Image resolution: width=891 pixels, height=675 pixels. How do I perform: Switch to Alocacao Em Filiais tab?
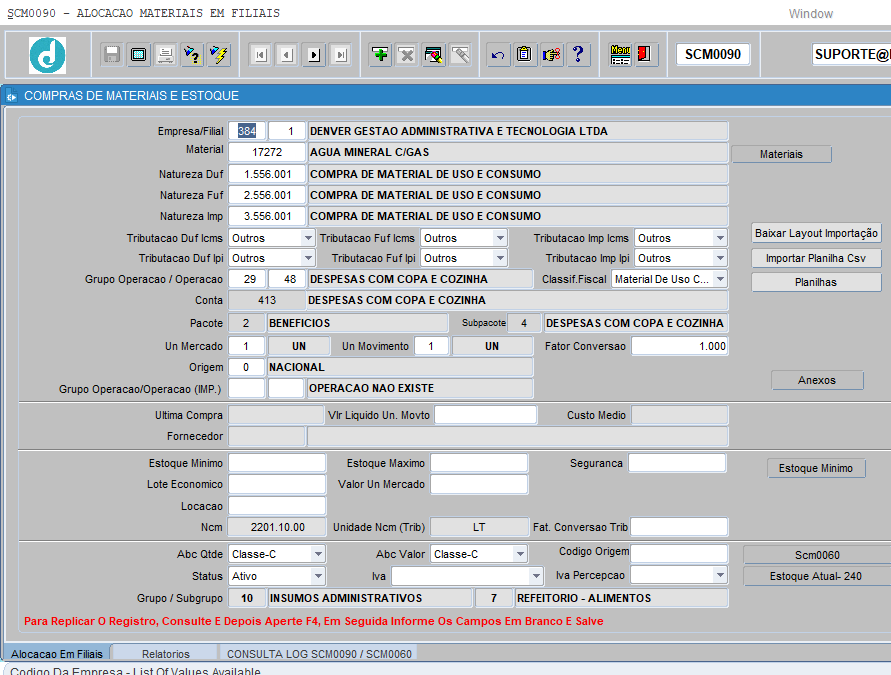(x=57, y=653)
